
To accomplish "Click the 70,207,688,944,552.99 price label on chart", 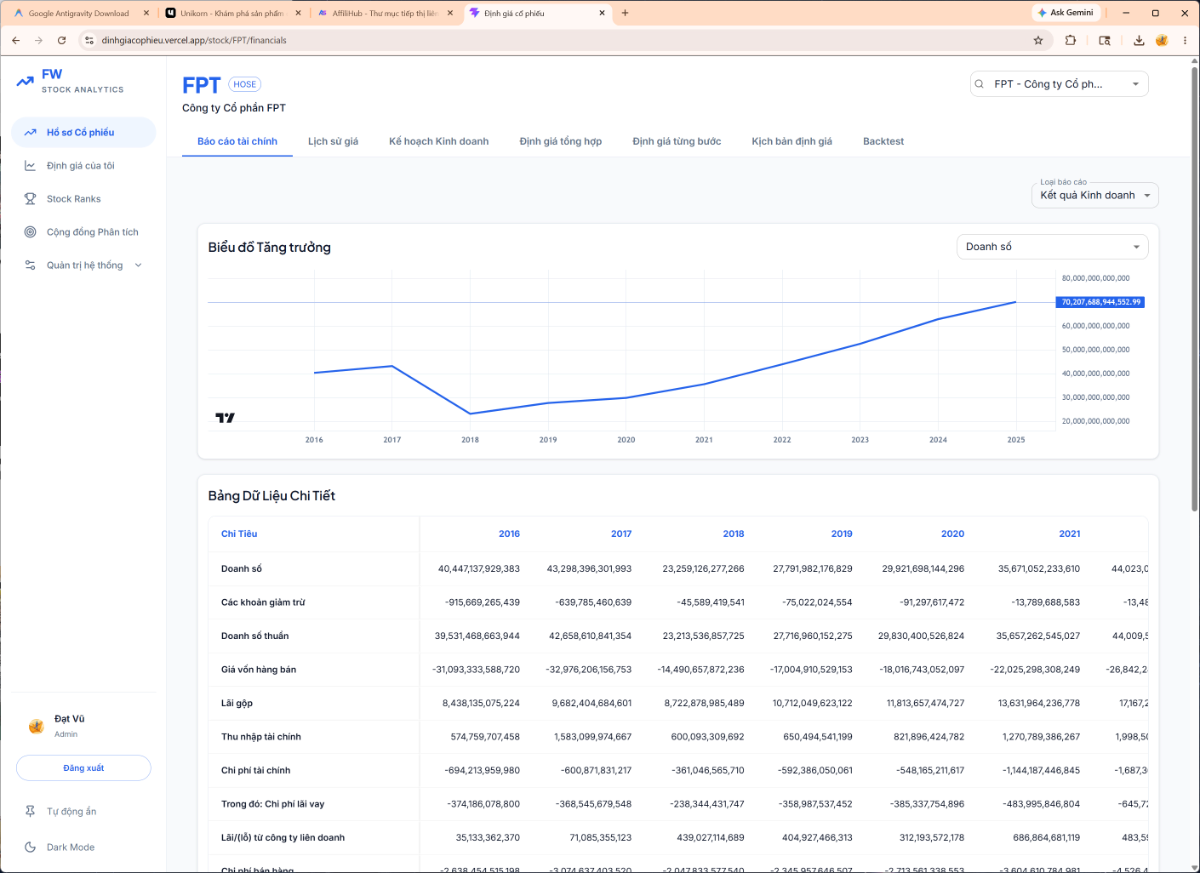I will click(1100, 302).
